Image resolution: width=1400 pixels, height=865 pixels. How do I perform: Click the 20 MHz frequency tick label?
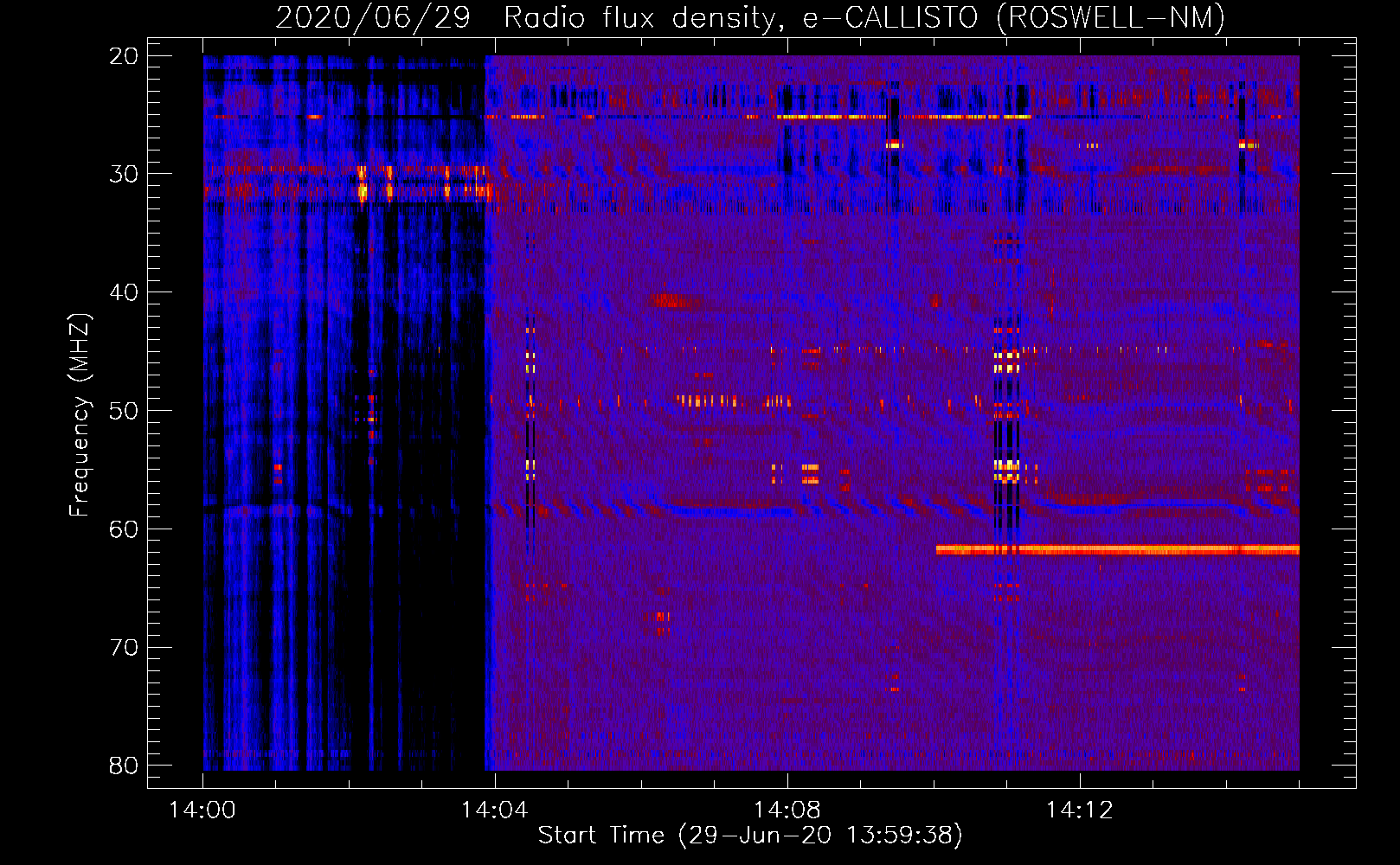tap(124, 55)
